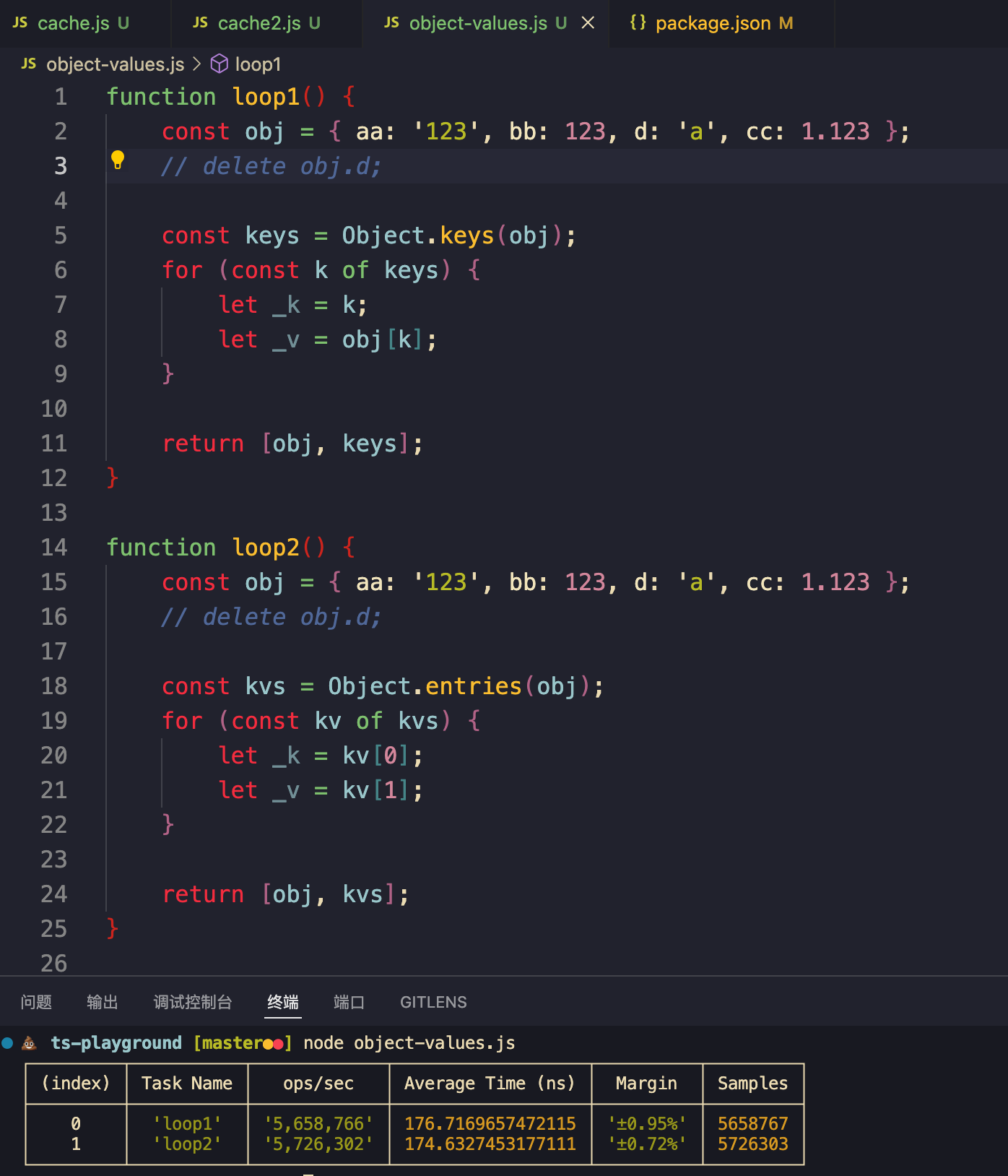Click 'let _v = kv[1];' on line 21
1008x1176 pixels.
click(321, 790)
